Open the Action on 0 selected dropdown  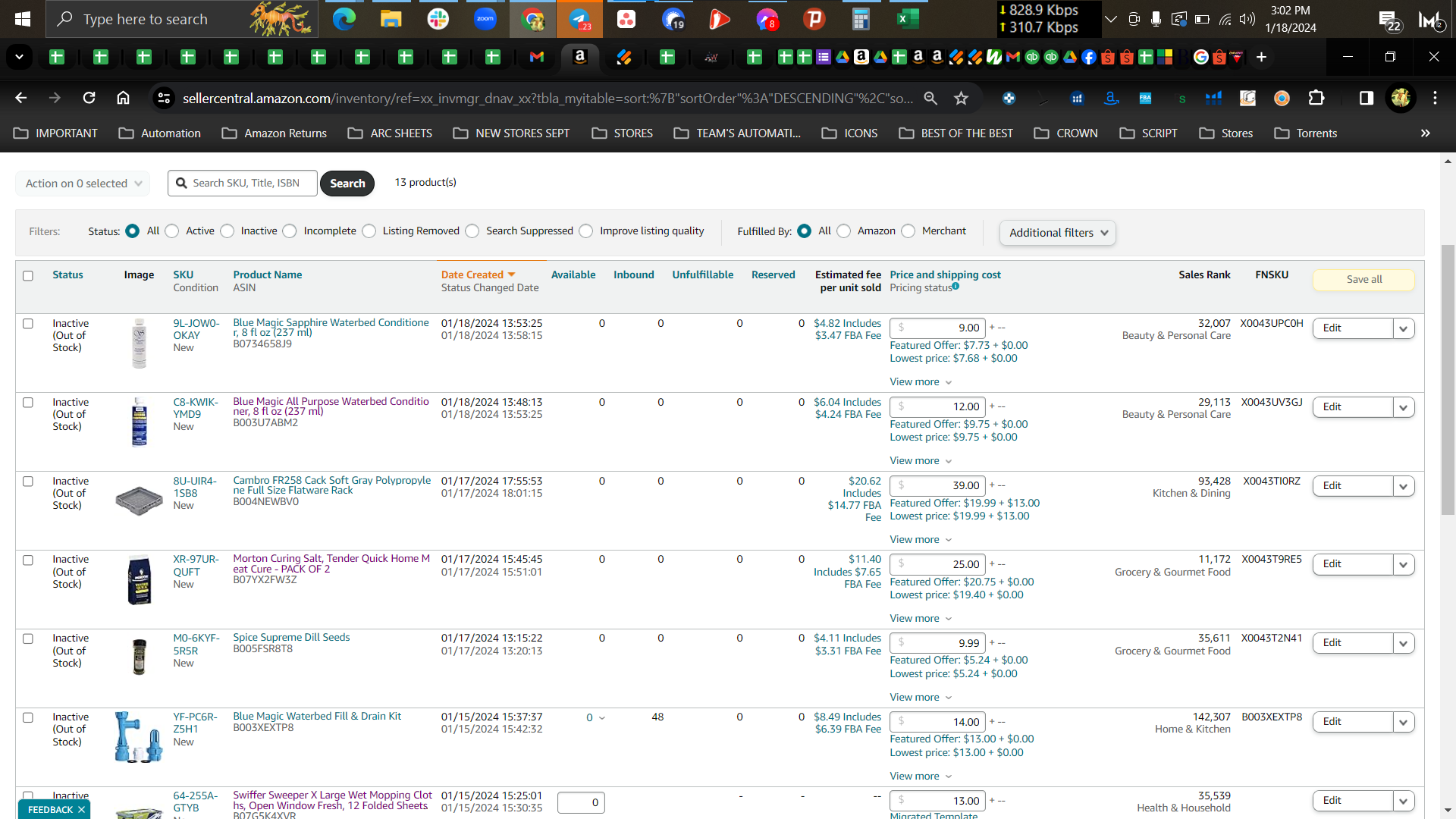tap(83, 184)
